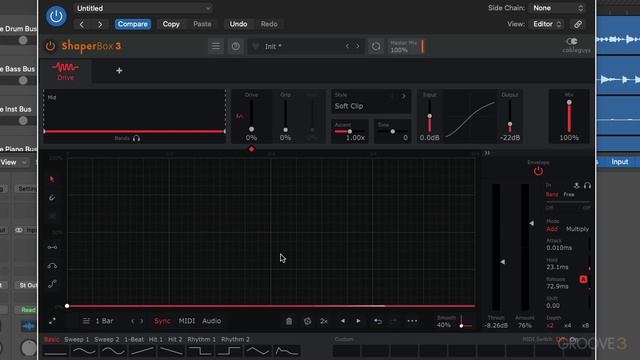
Task: Go to next Logic preset arrow
Action: [x=100, y=24]
